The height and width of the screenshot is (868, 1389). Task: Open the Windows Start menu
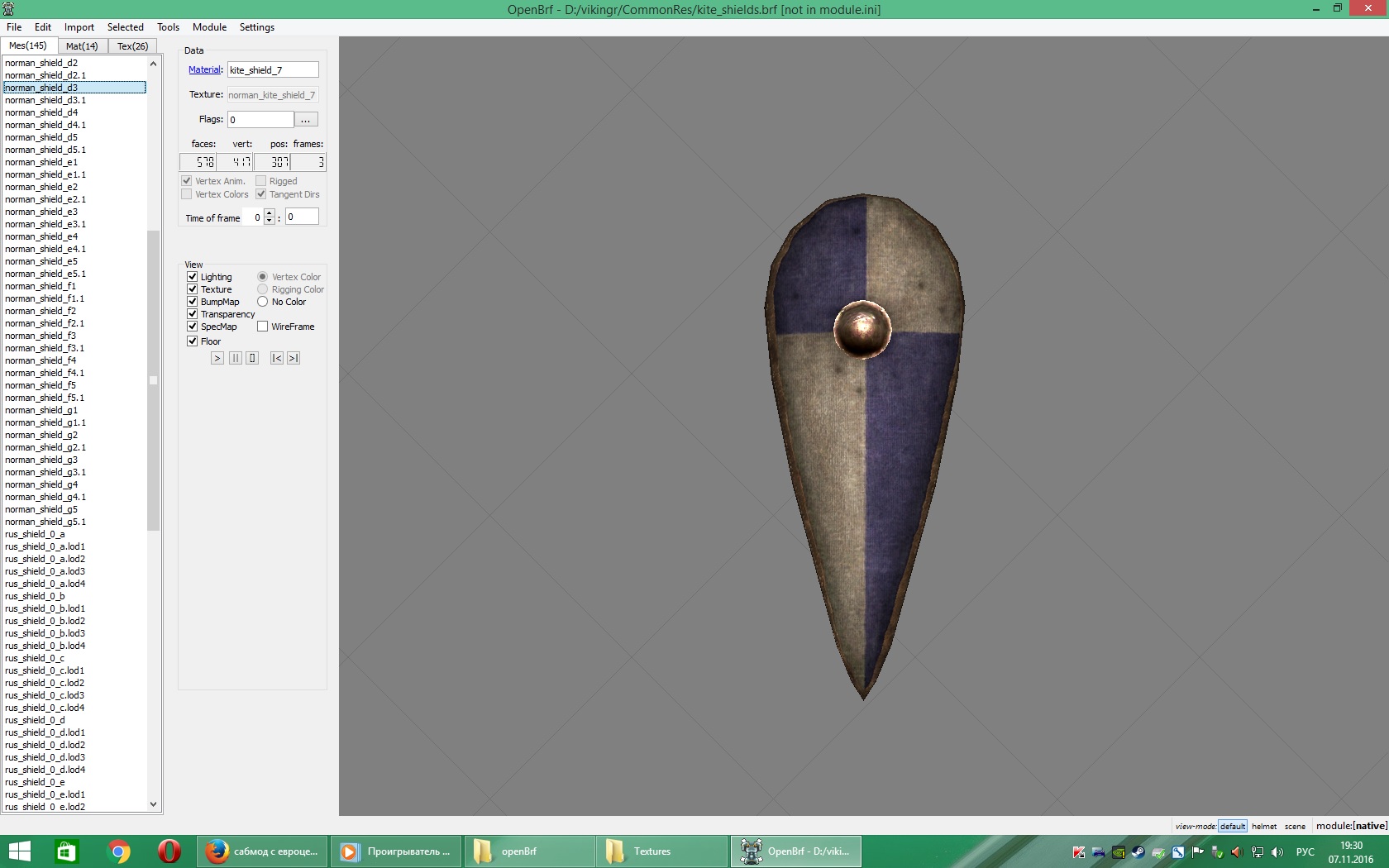coord(19,851)
